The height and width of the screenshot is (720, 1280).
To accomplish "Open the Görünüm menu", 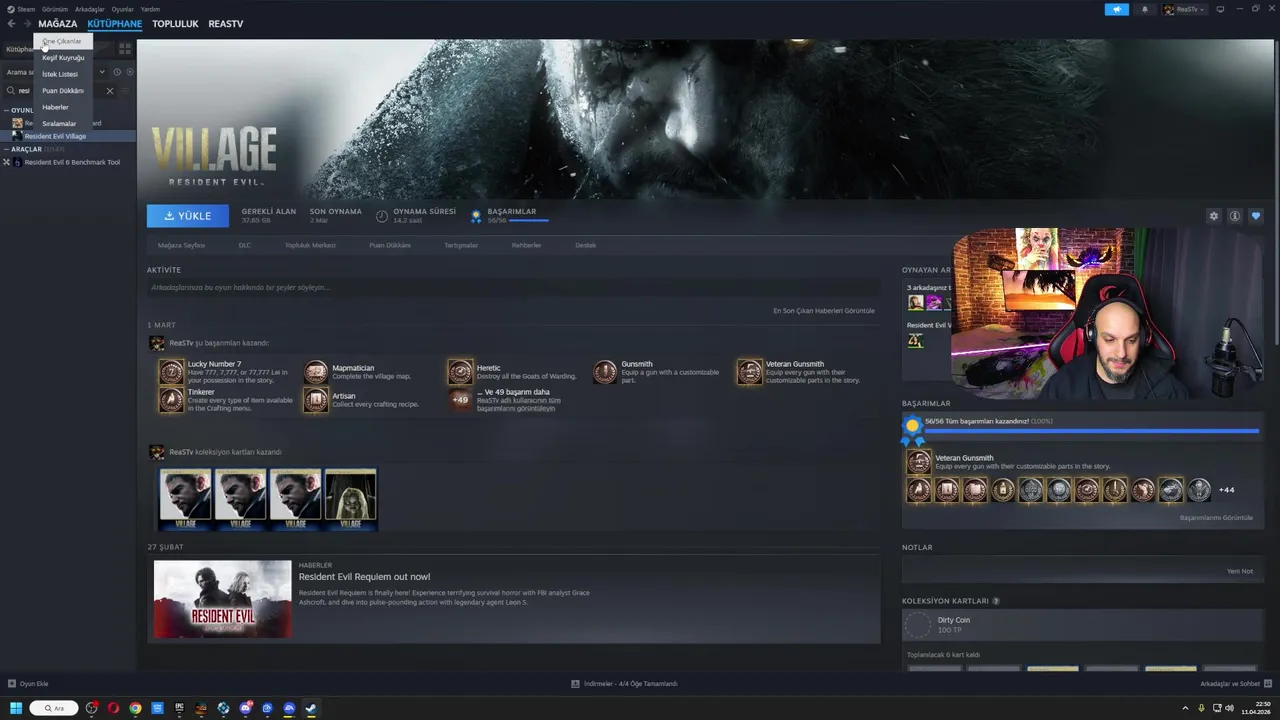I will click(55, 9).
